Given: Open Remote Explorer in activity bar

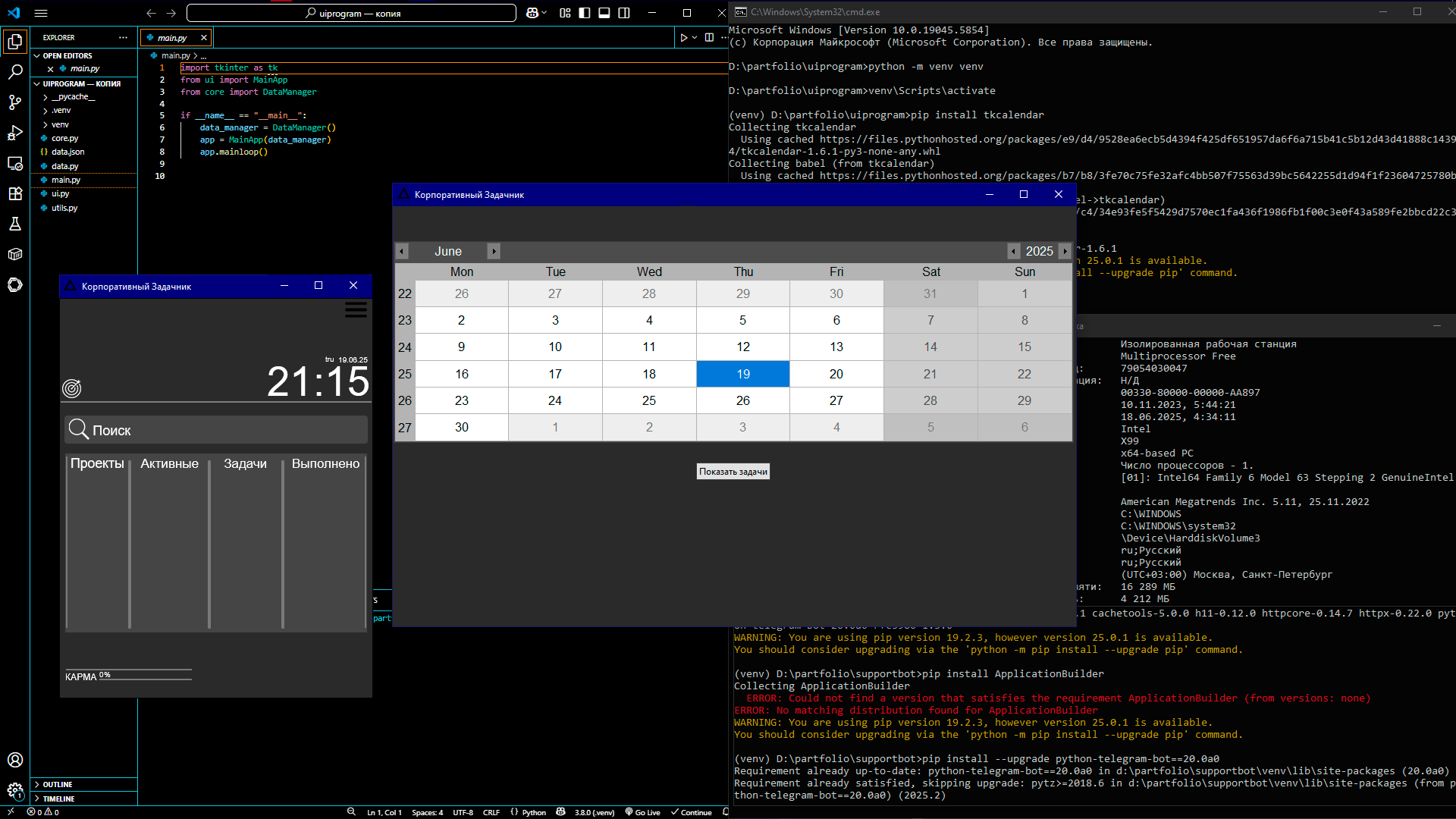Looking at the screenshot, I should pos(15,163).
